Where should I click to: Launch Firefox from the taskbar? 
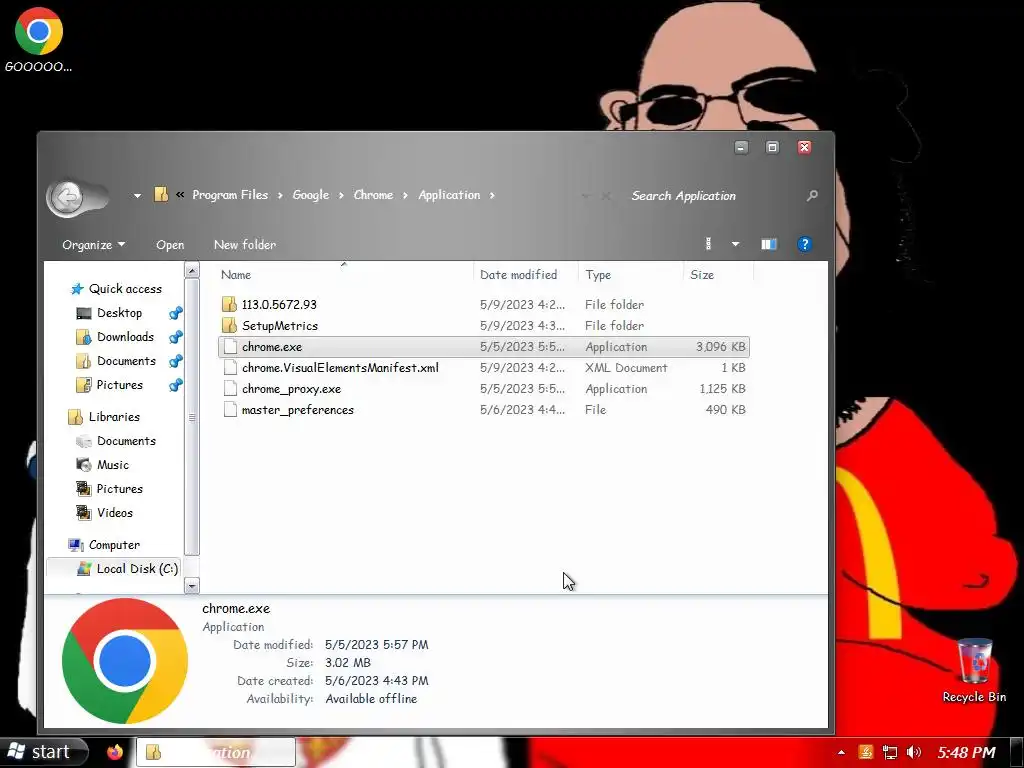116,752
